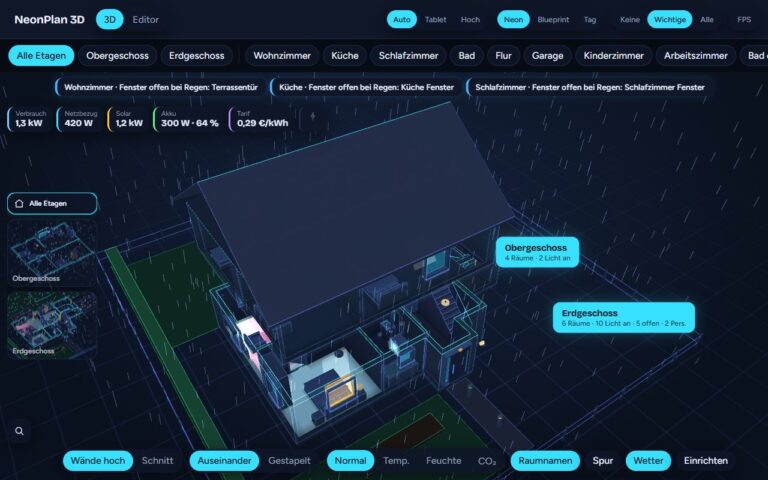Apply the Blueprint theme
Image resolution: width=768 pixels, height=480 pixels.
(553, 20)
